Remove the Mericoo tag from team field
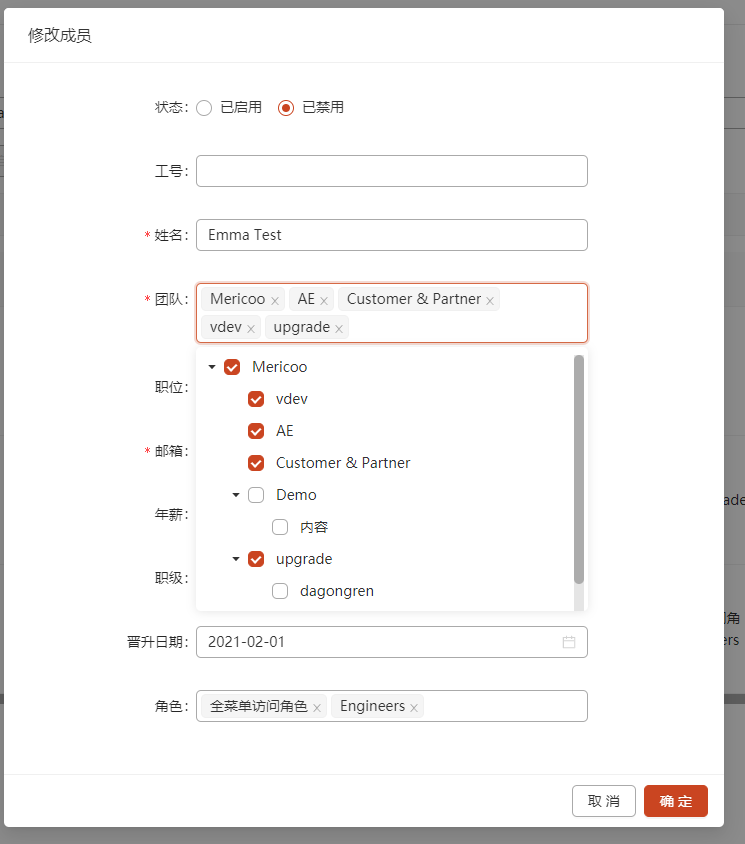The width and height of the screenshot is (745, 844). (x=275, y=301)
